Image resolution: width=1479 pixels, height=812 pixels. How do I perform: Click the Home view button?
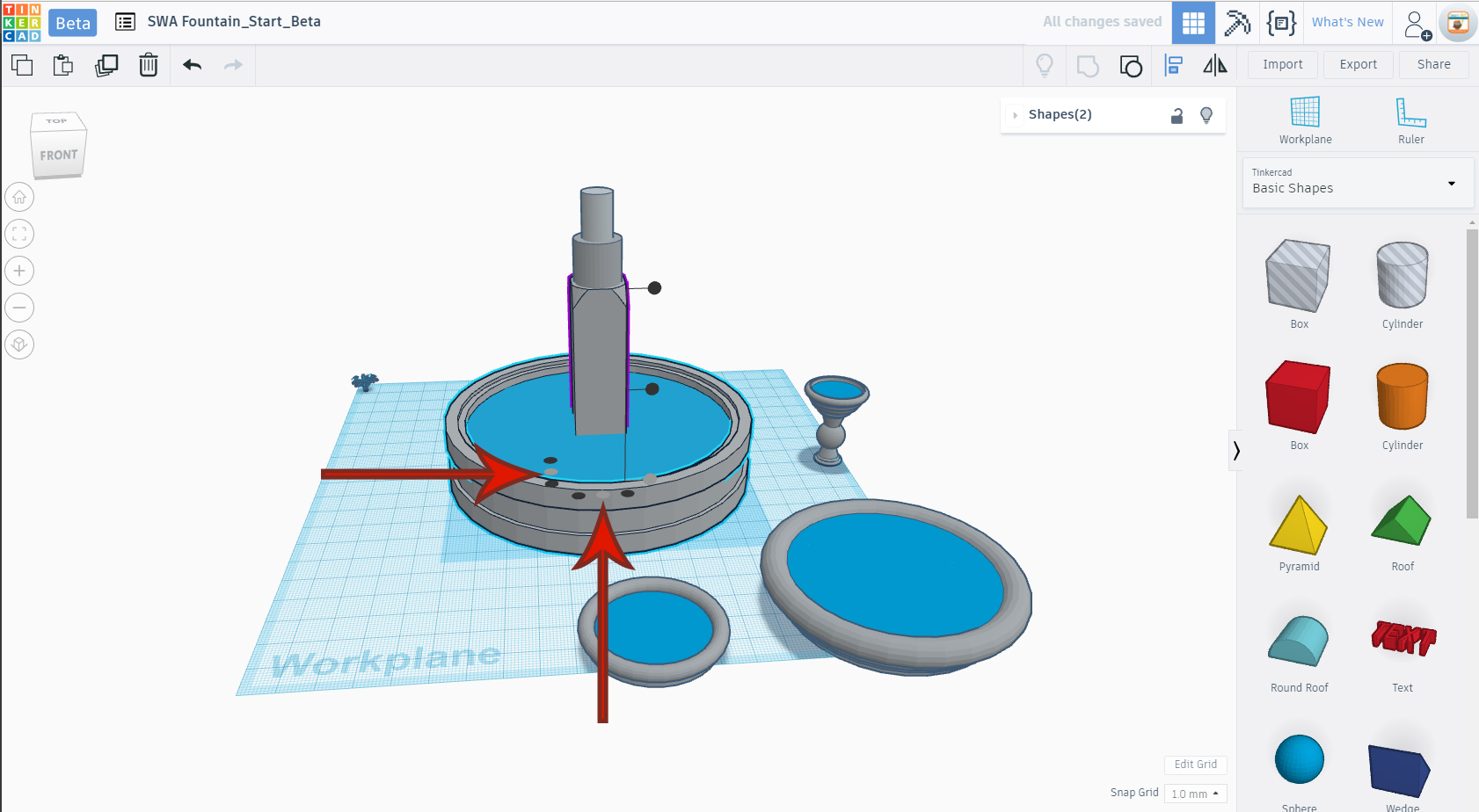coord(19,197)
